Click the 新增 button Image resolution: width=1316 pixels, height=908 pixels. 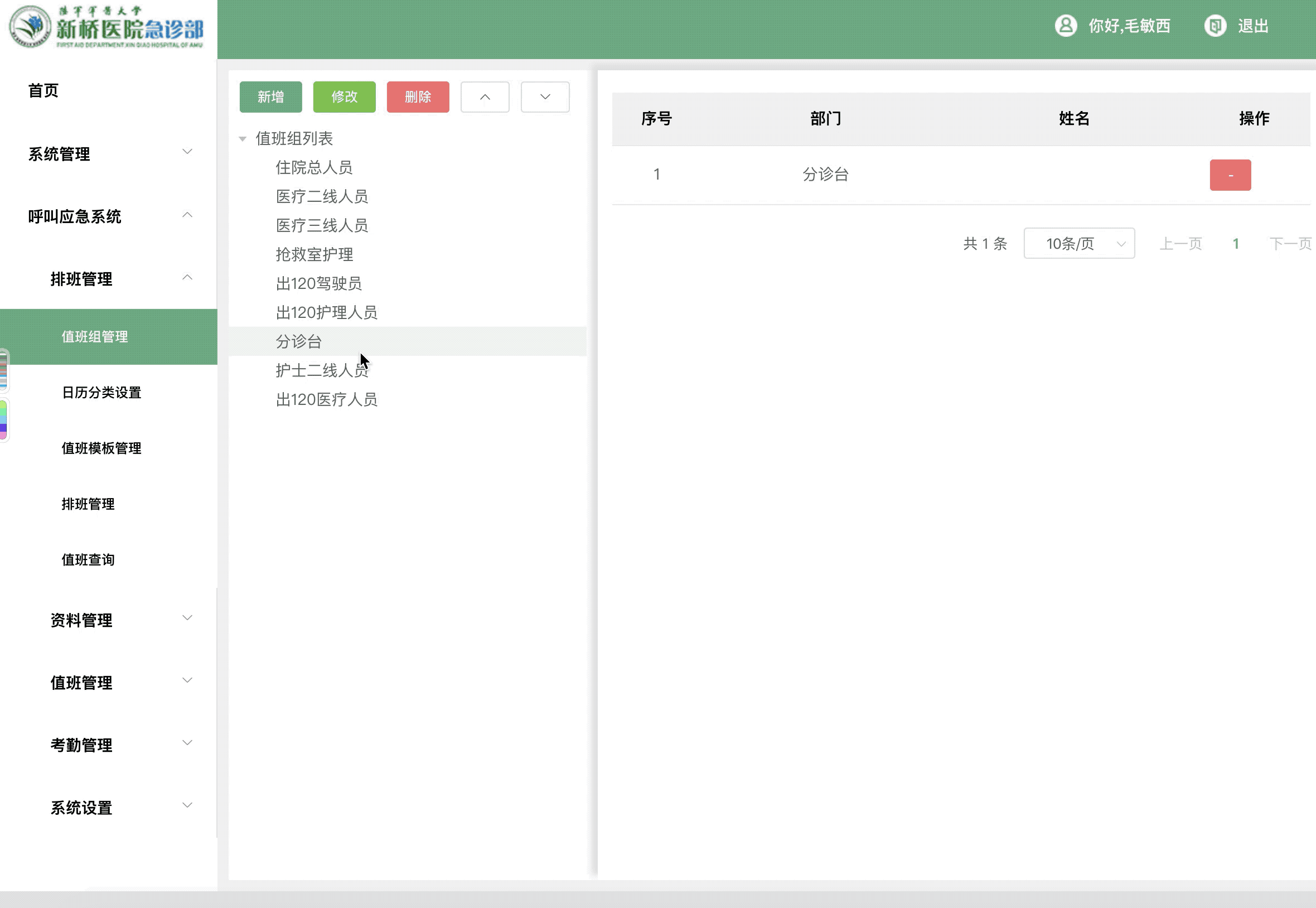[270, 96]
